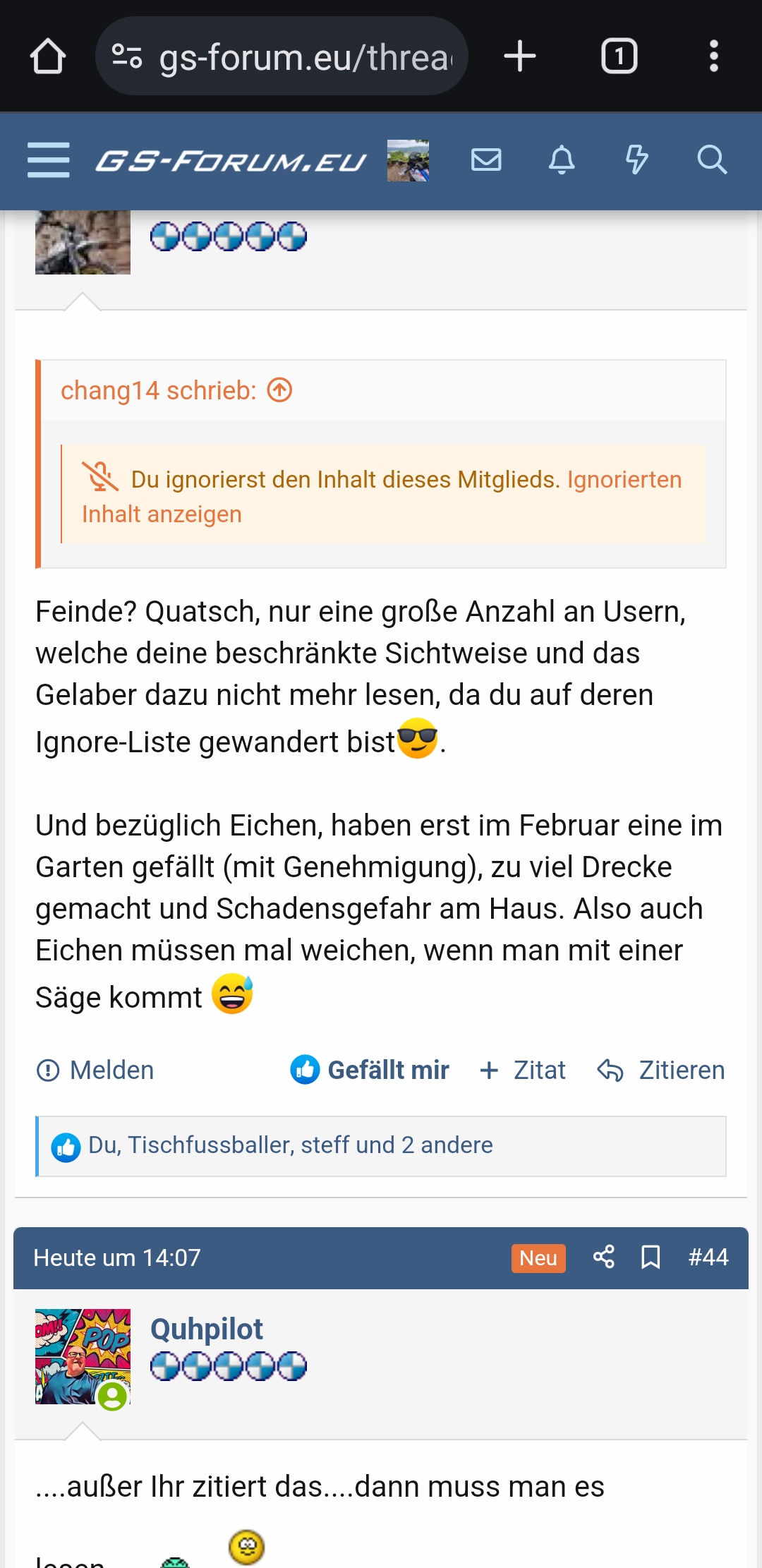This screenshot has width=762, height=1568.
Task: Click 'Zitieren' to reply with quote
Action: point(660,1070)
